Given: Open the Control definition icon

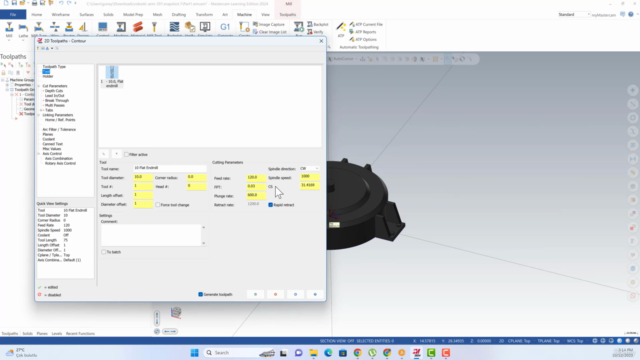Looking at the screenshot, I should (102, 27).
